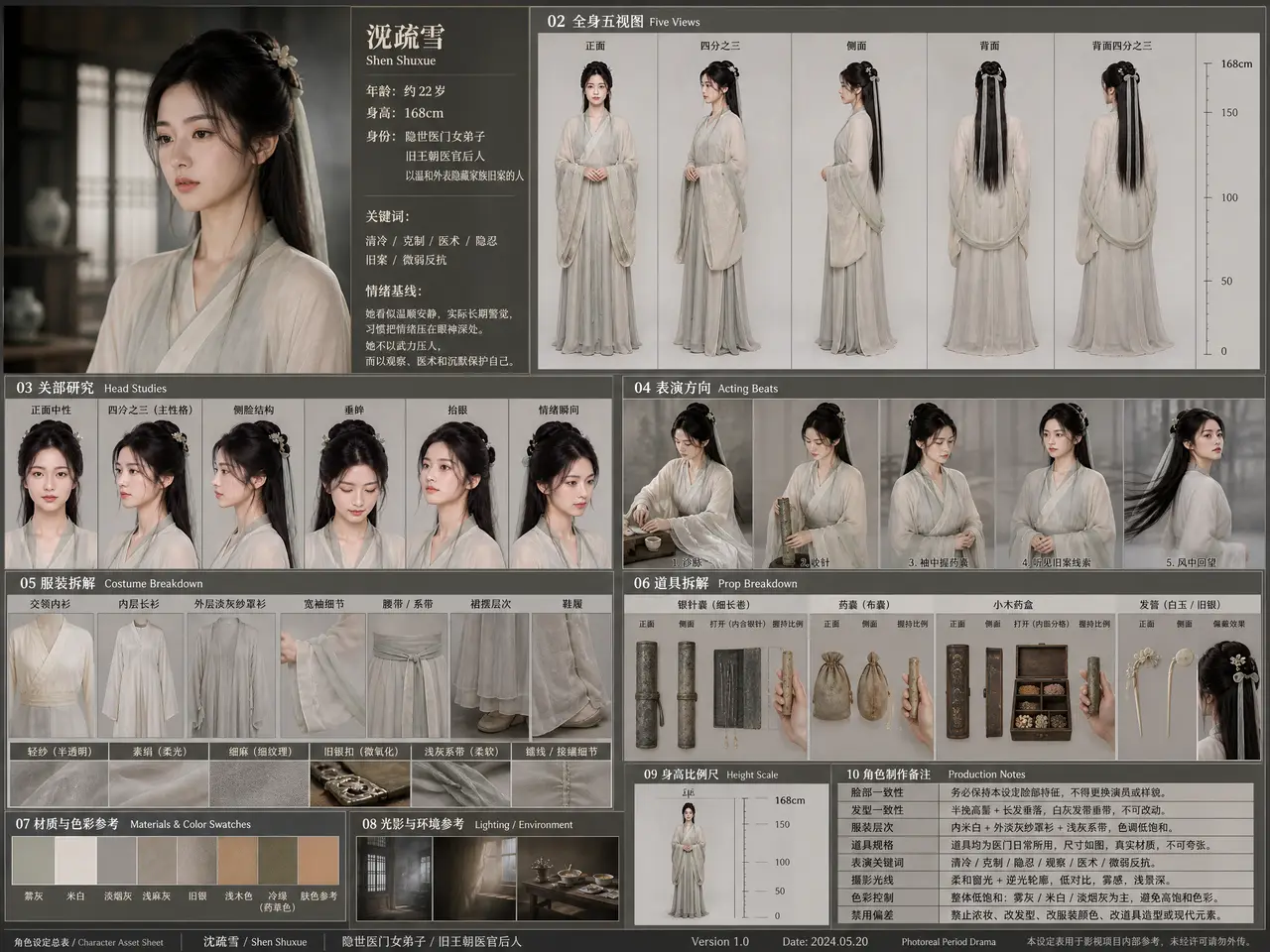Open the 情绪瞬间 head study image
Screen dimensions: 1270x952
pyautogui.click(x=561, y=493)
